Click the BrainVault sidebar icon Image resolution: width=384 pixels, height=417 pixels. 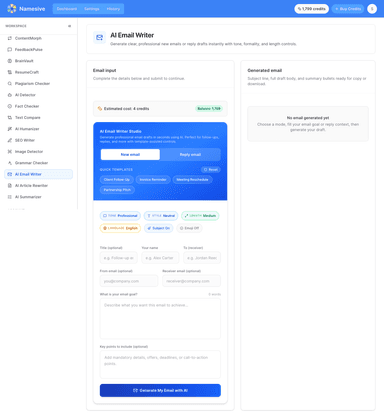coord(10,61)
